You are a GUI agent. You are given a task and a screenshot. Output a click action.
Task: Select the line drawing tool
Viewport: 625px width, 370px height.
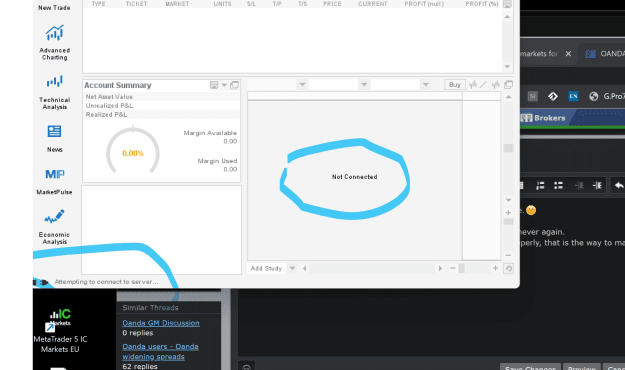click(483, 85)
